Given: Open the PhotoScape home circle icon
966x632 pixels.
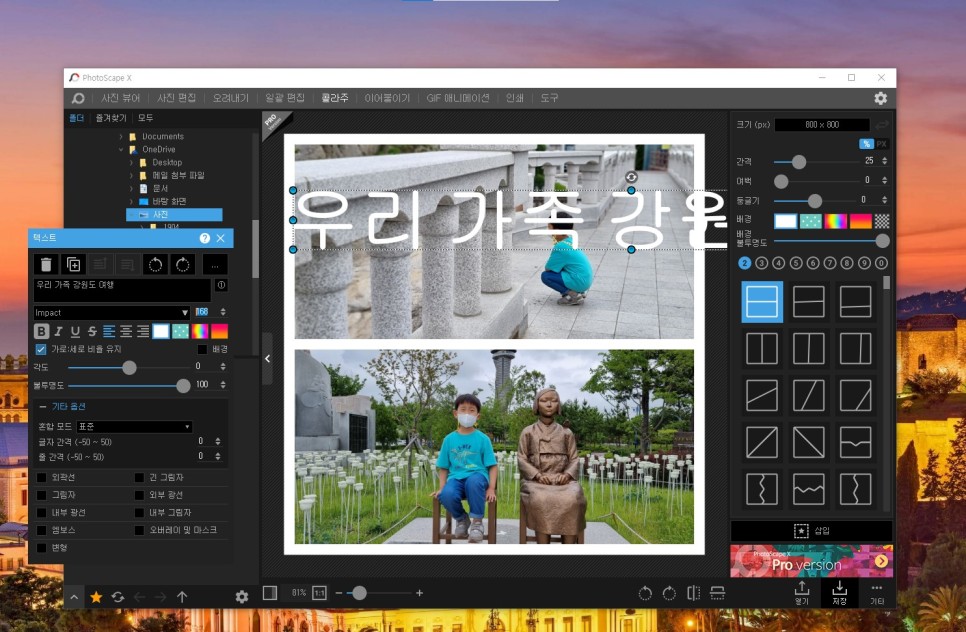Looking at the screenshot, I should [x=78, y=98].
